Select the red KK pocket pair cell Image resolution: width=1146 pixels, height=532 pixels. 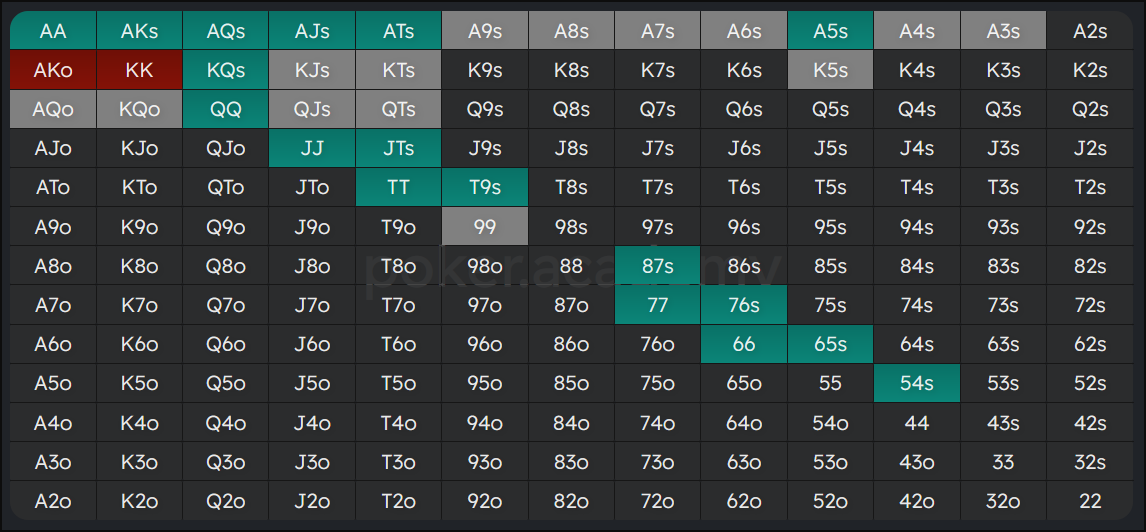(140, 70)
